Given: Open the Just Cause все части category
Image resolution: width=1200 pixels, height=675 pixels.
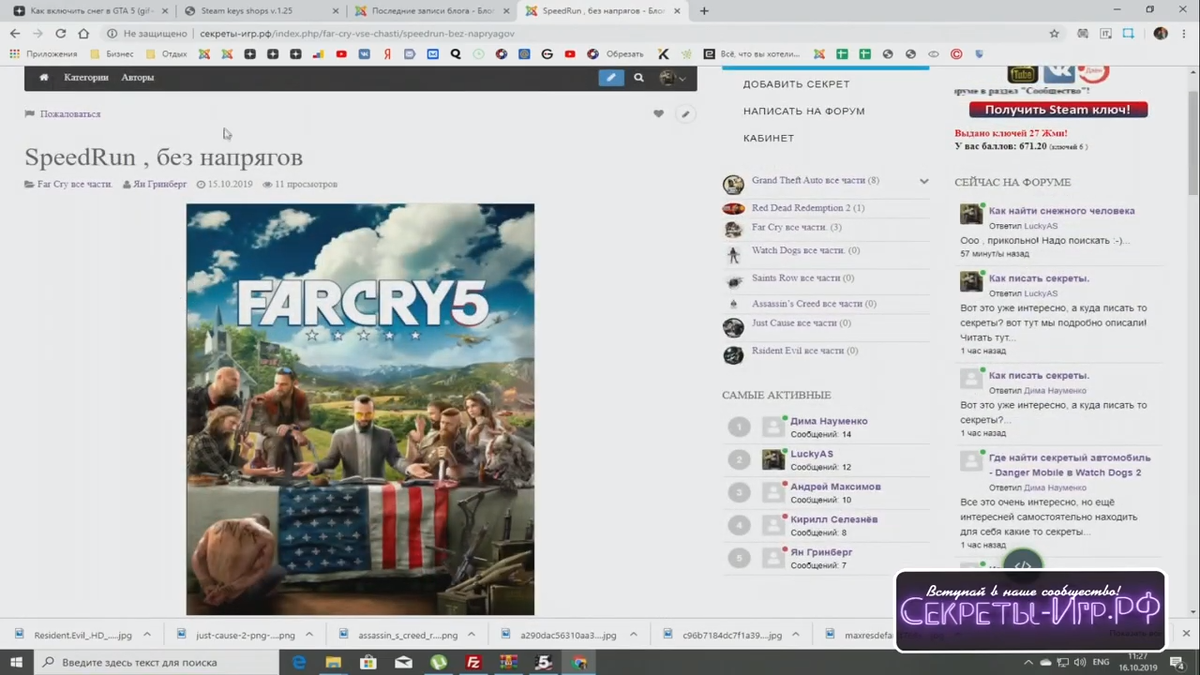Looking at the screenshot, I should pyautogui.click(x=802, y=324).
